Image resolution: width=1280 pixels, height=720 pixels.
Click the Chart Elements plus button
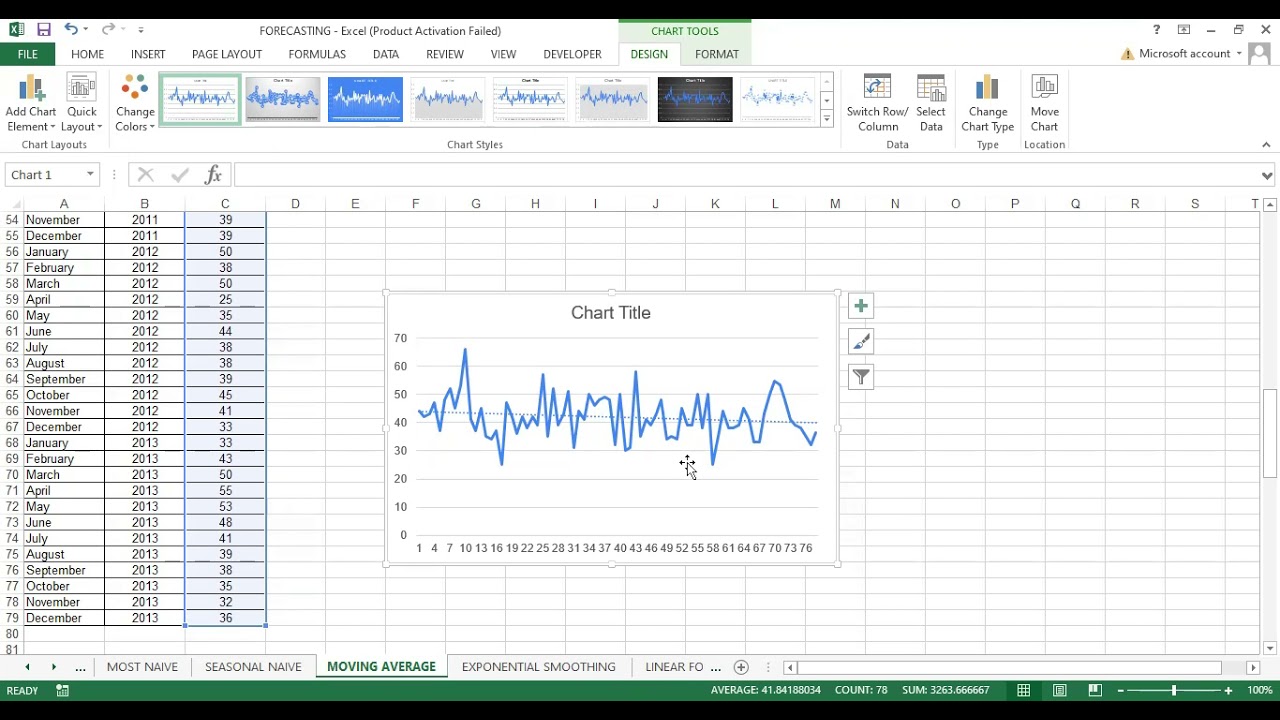coord(861,306)
